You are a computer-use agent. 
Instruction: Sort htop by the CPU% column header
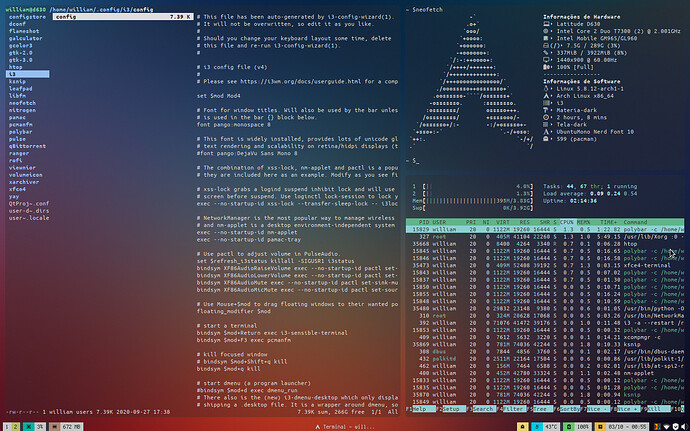coord(567,222)
